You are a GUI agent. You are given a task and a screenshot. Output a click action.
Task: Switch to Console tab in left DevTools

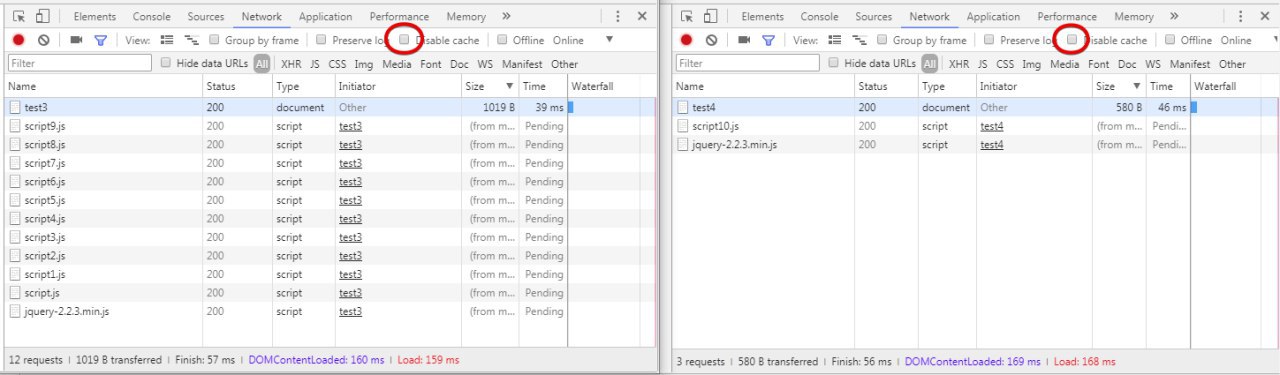click(152, 16)
